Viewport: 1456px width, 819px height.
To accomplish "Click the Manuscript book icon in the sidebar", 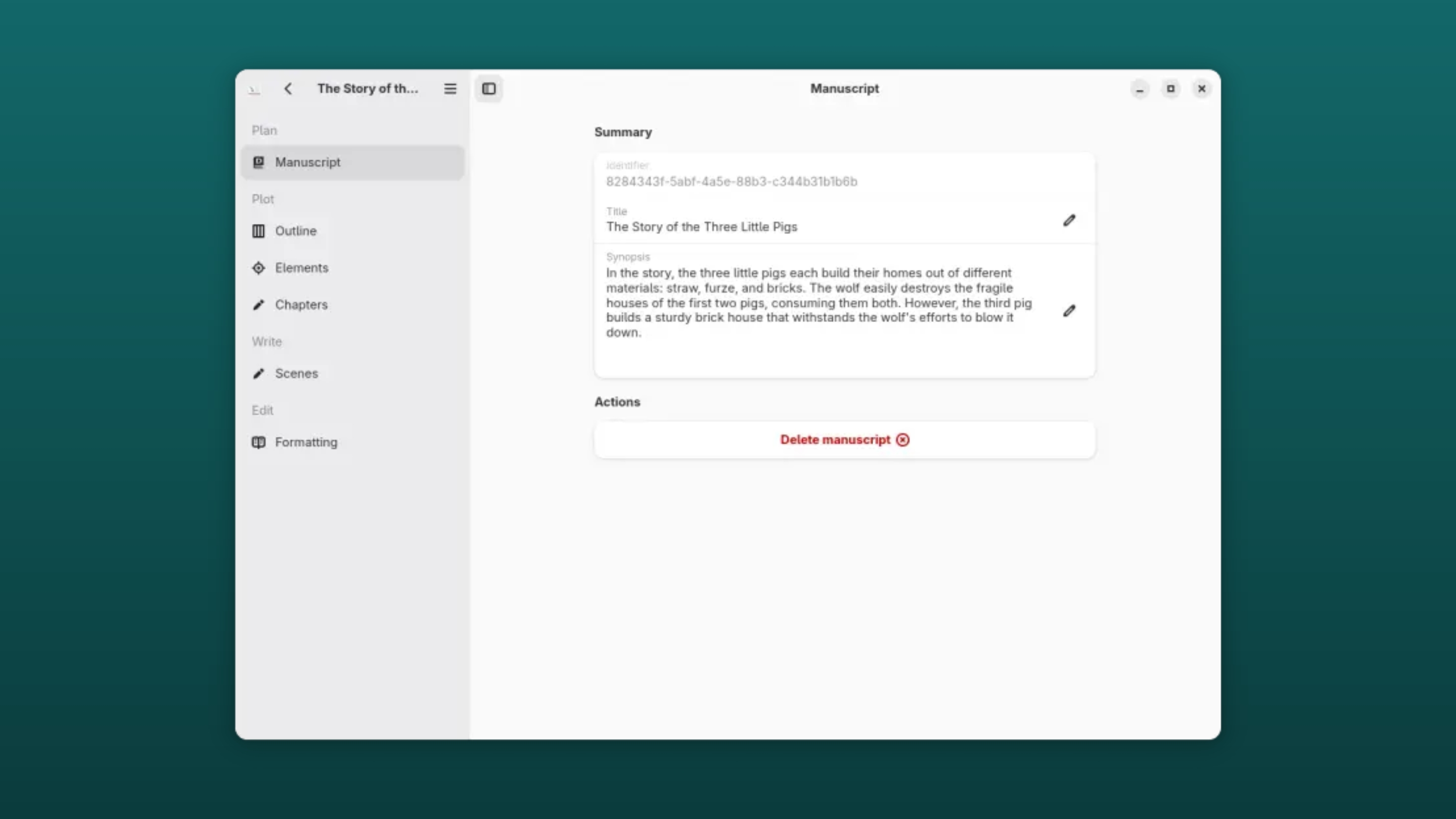I will click(x=258, y=162).
